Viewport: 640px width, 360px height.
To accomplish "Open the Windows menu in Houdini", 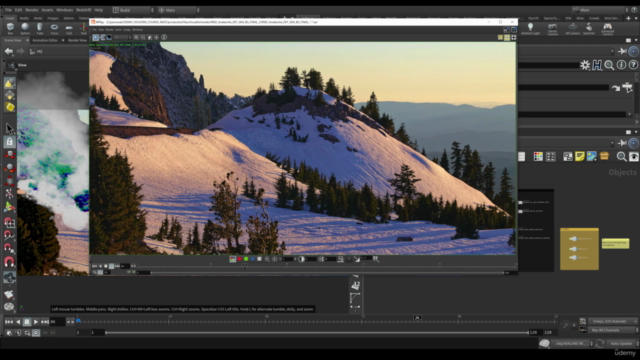I will [64, 10].
